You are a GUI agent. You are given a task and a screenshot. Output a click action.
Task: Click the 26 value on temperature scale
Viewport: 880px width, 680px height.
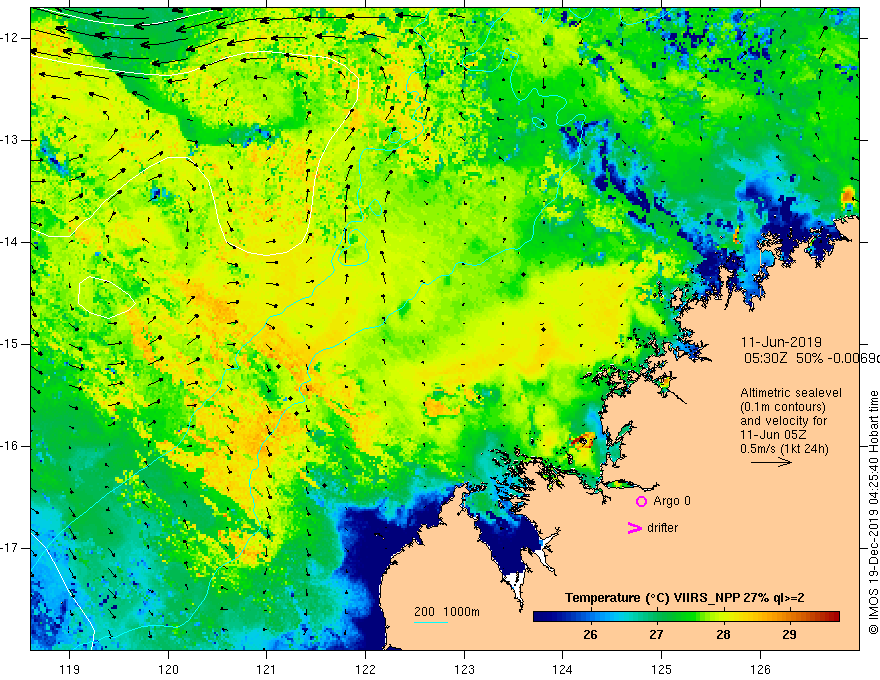click(590, 635)
